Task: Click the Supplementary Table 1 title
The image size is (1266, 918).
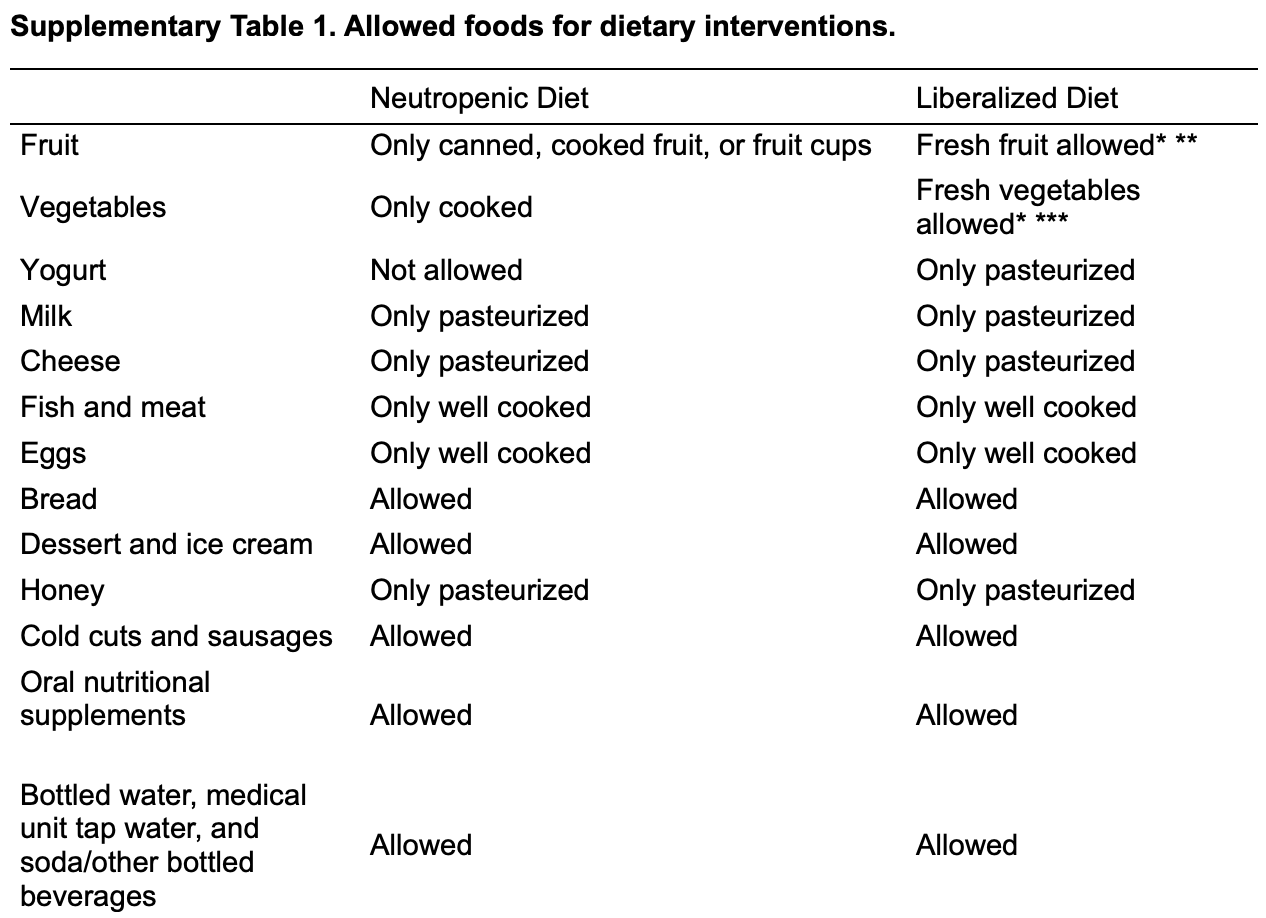Action: tap(452, 27)
